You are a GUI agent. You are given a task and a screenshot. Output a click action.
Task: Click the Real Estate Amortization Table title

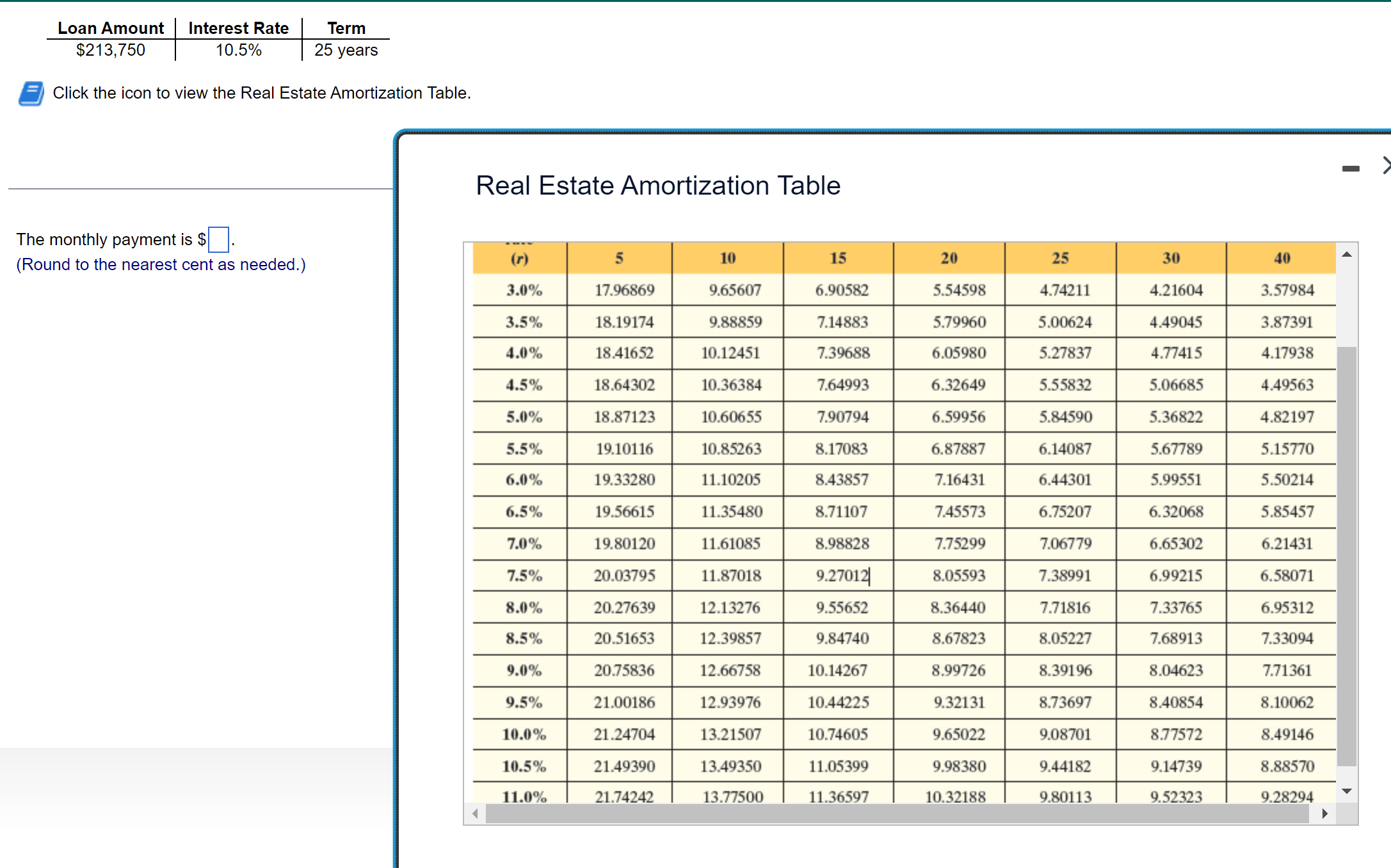[x=658, y=186]
